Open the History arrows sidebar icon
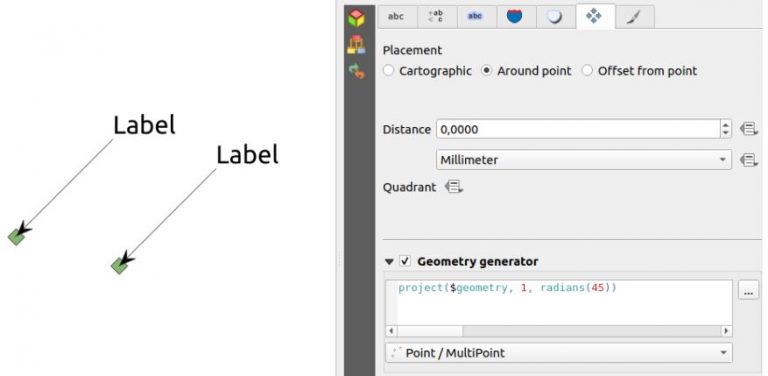Image resolution: width=768 pixels, height=376 pixels. [356, 71]
